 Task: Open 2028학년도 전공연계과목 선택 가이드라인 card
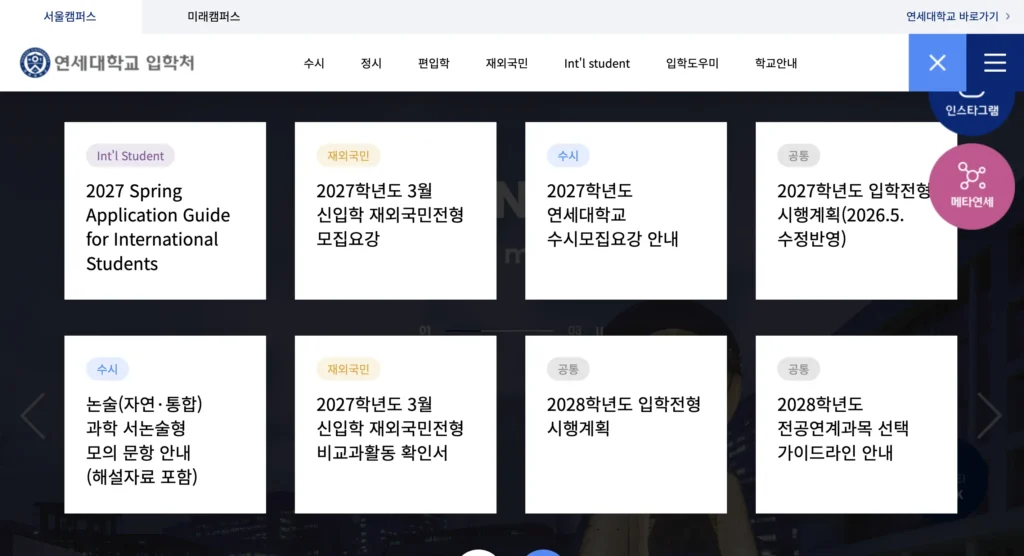click(x=856, y=424)
